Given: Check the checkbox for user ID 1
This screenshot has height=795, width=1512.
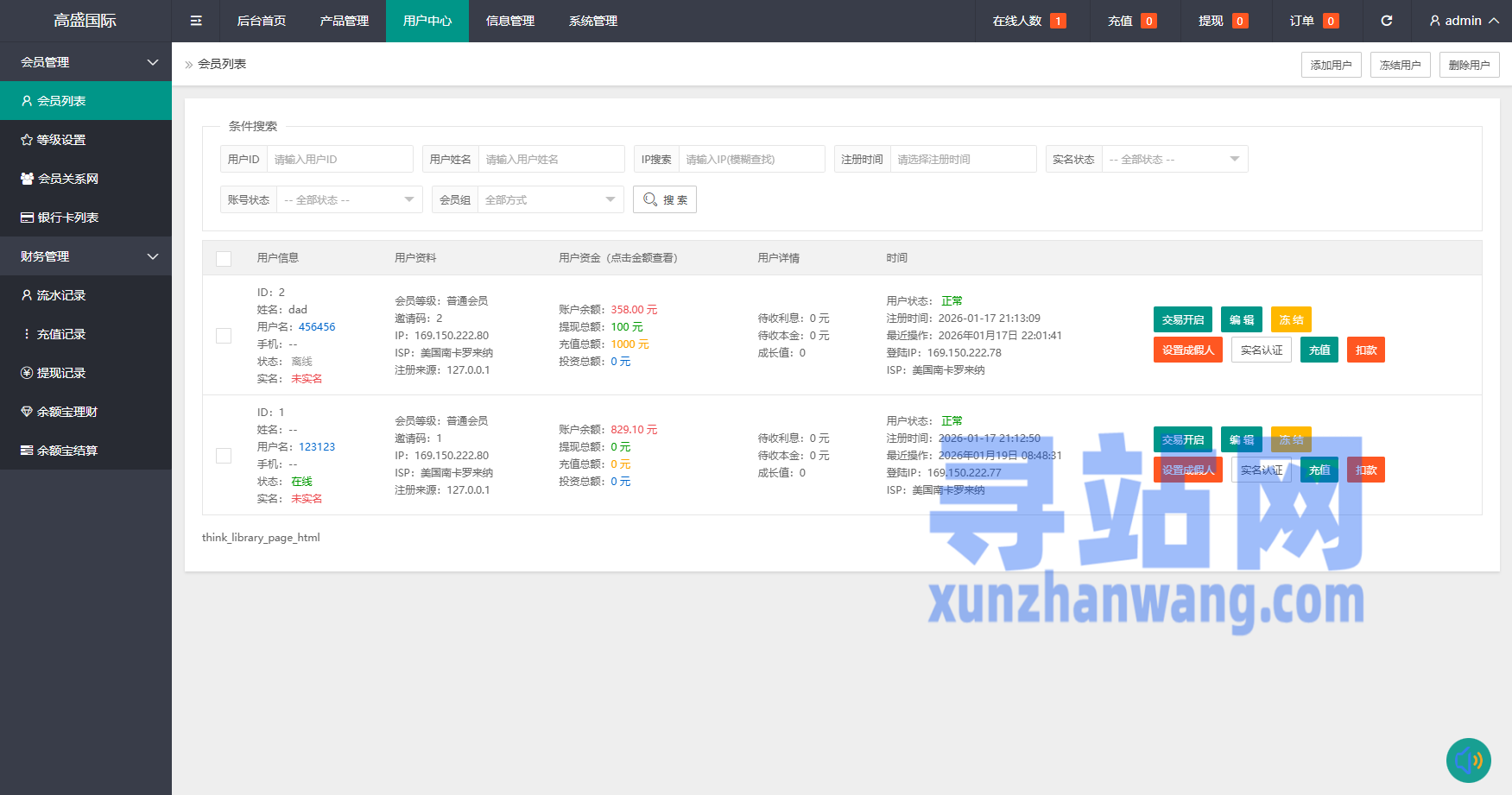Looking at the screenshot, I should click(224, 456).
